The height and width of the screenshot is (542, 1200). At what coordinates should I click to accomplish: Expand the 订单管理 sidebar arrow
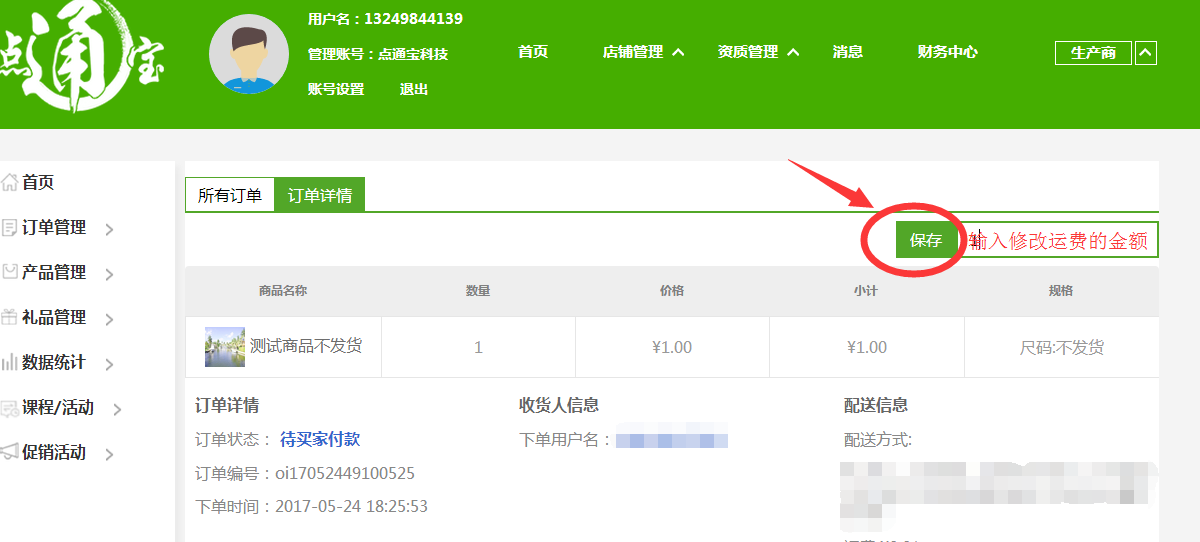click(x=109, y=230)
